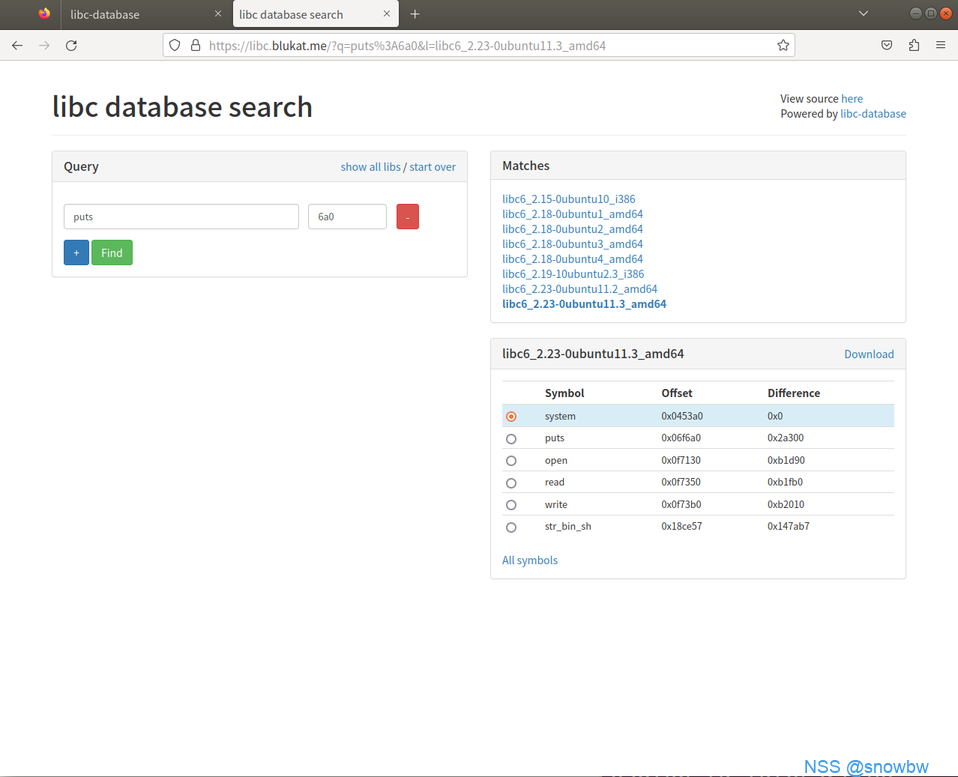View All symbols for this libc

(x=529, y=560)
